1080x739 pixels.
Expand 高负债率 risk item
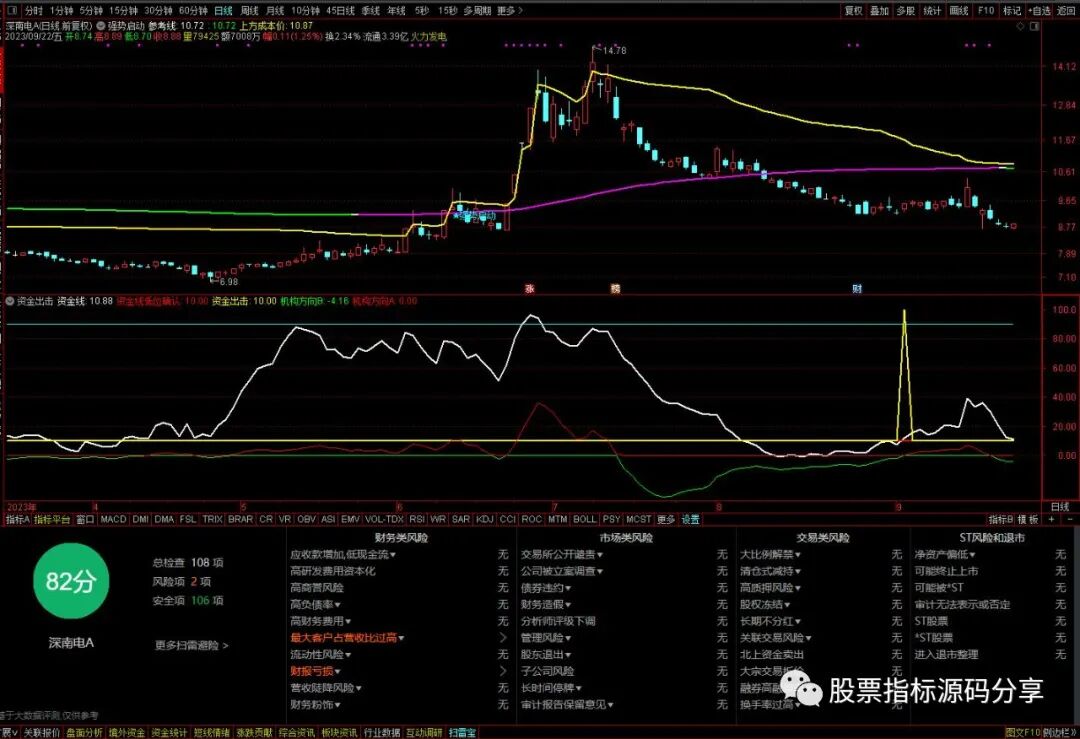315,604
